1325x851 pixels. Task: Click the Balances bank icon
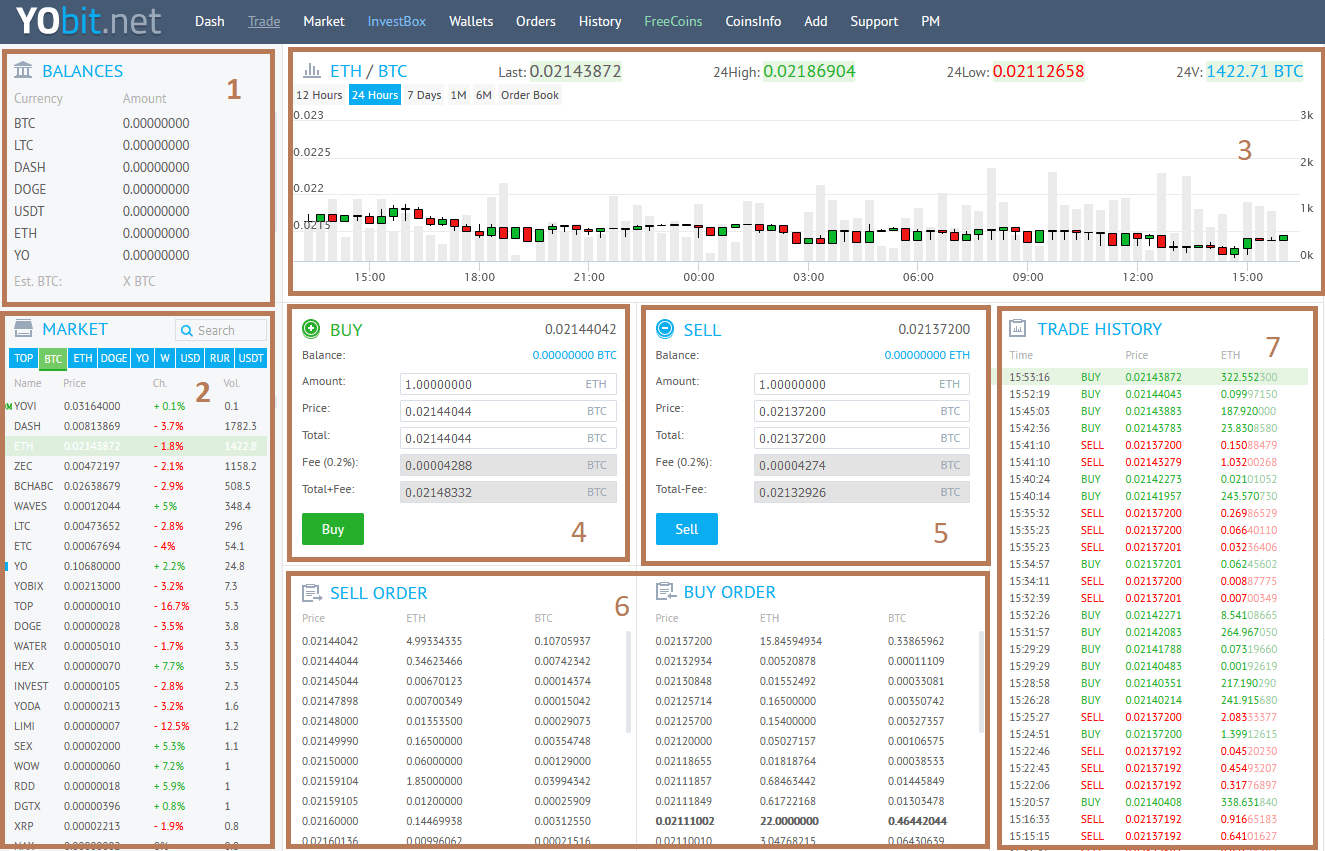pyautogui.click(x=23, y=71)
